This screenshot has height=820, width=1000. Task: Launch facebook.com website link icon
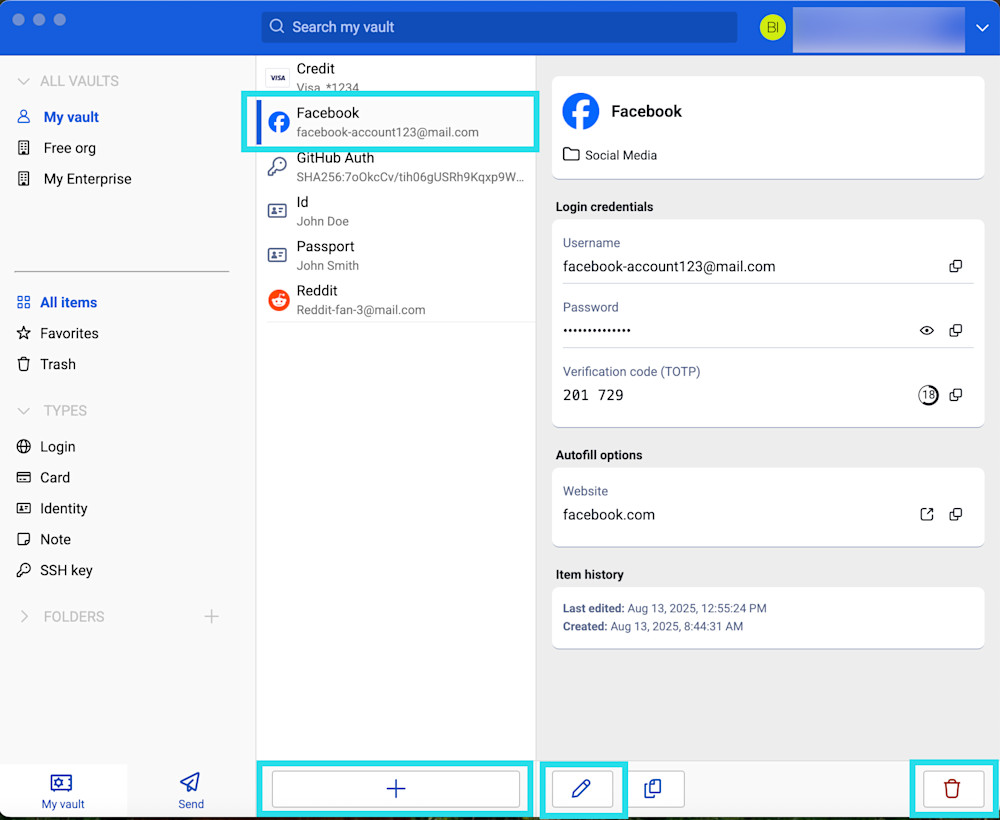[x=927, y=514]
